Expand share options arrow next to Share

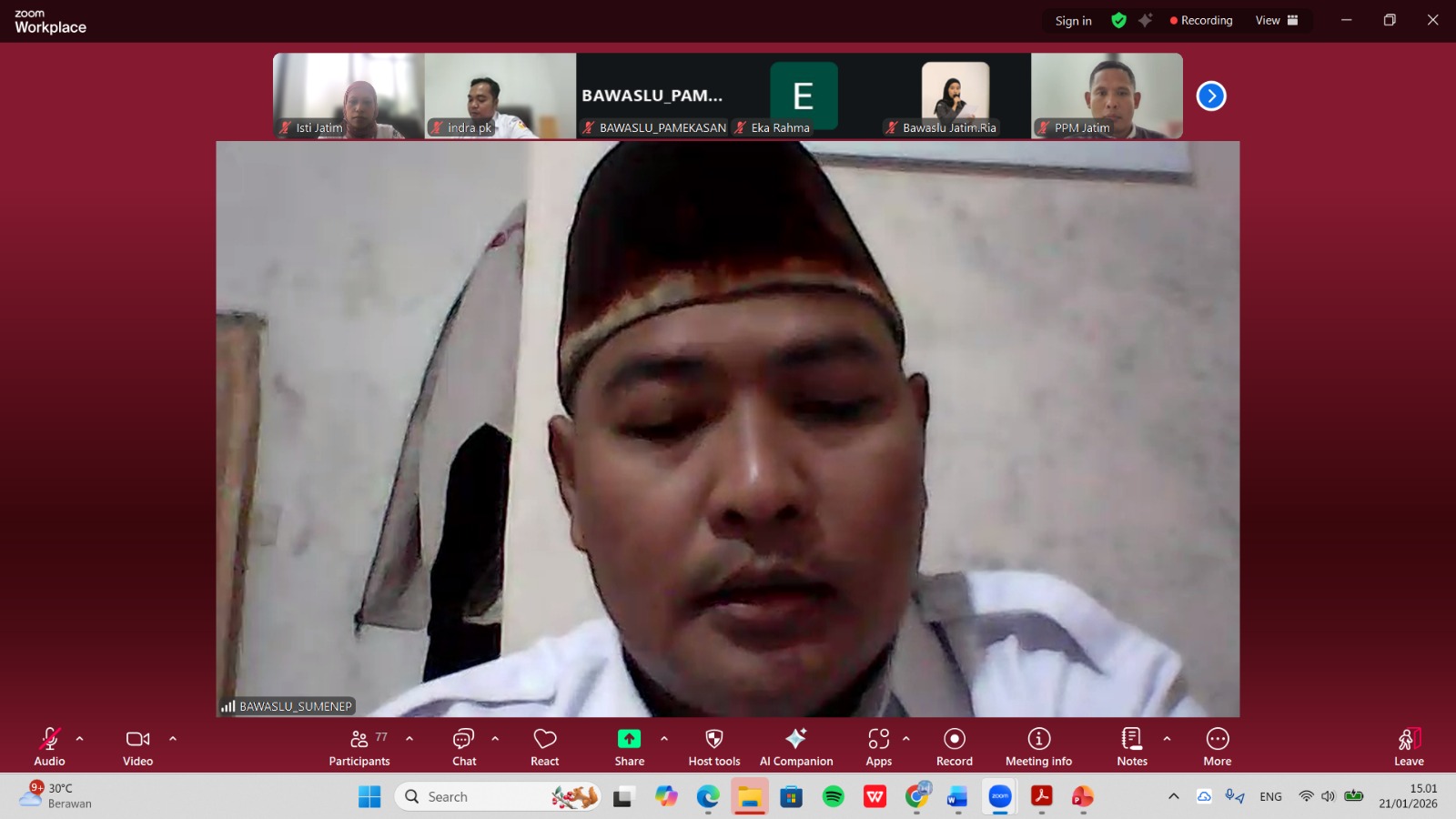click(x=664, y=739)
